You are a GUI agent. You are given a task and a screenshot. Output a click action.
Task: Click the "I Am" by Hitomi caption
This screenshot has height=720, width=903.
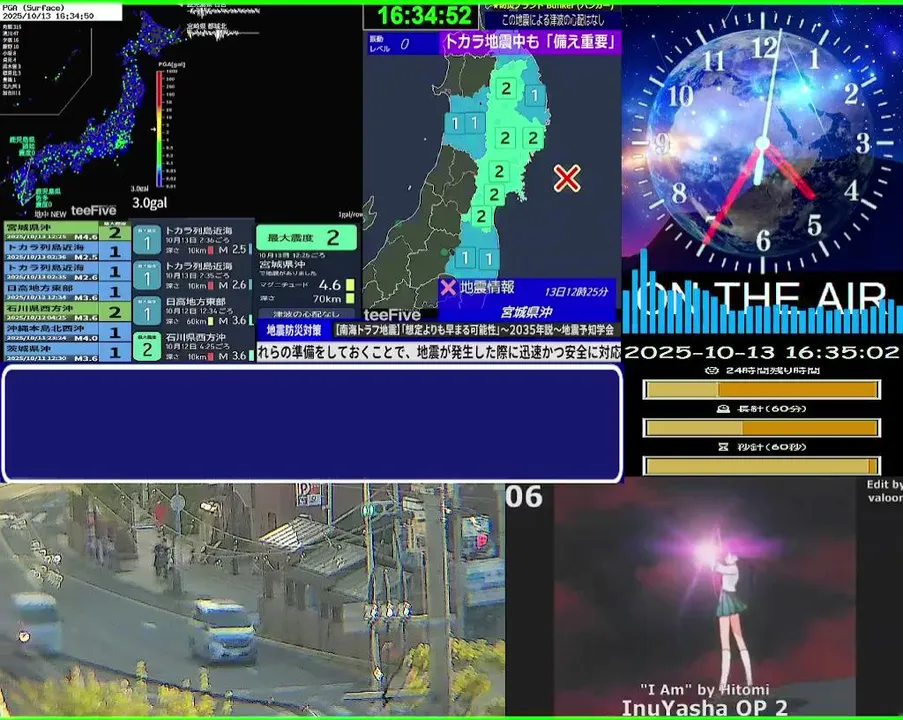click(x=704, y=689)
